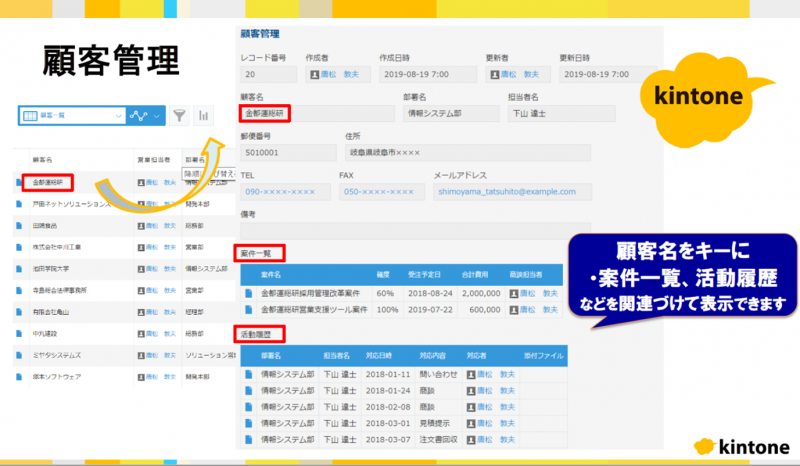Open 唐松 敦夫 link in 更新者 field
Image resolution: width=800 pixels, height=466 pixels.
(x=520, y=75)
